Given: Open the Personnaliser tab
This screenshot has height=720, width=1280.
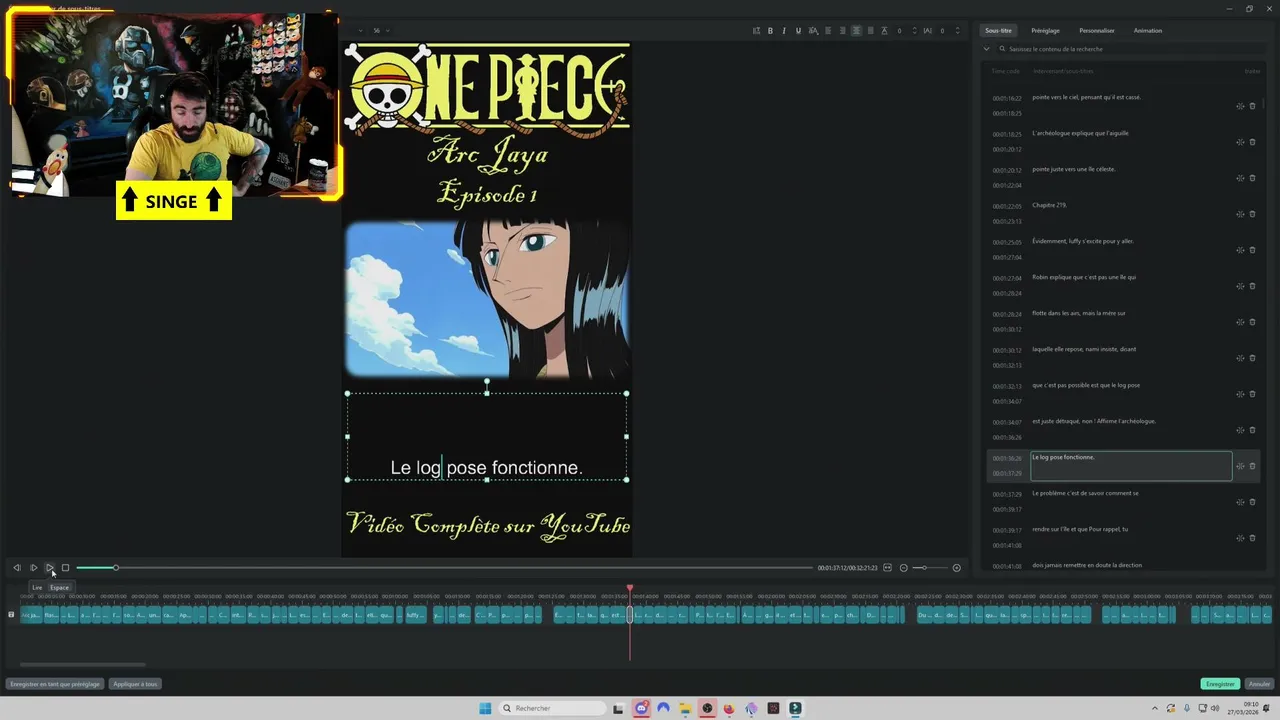Looking at the screenshot, I should (1097, 31).
